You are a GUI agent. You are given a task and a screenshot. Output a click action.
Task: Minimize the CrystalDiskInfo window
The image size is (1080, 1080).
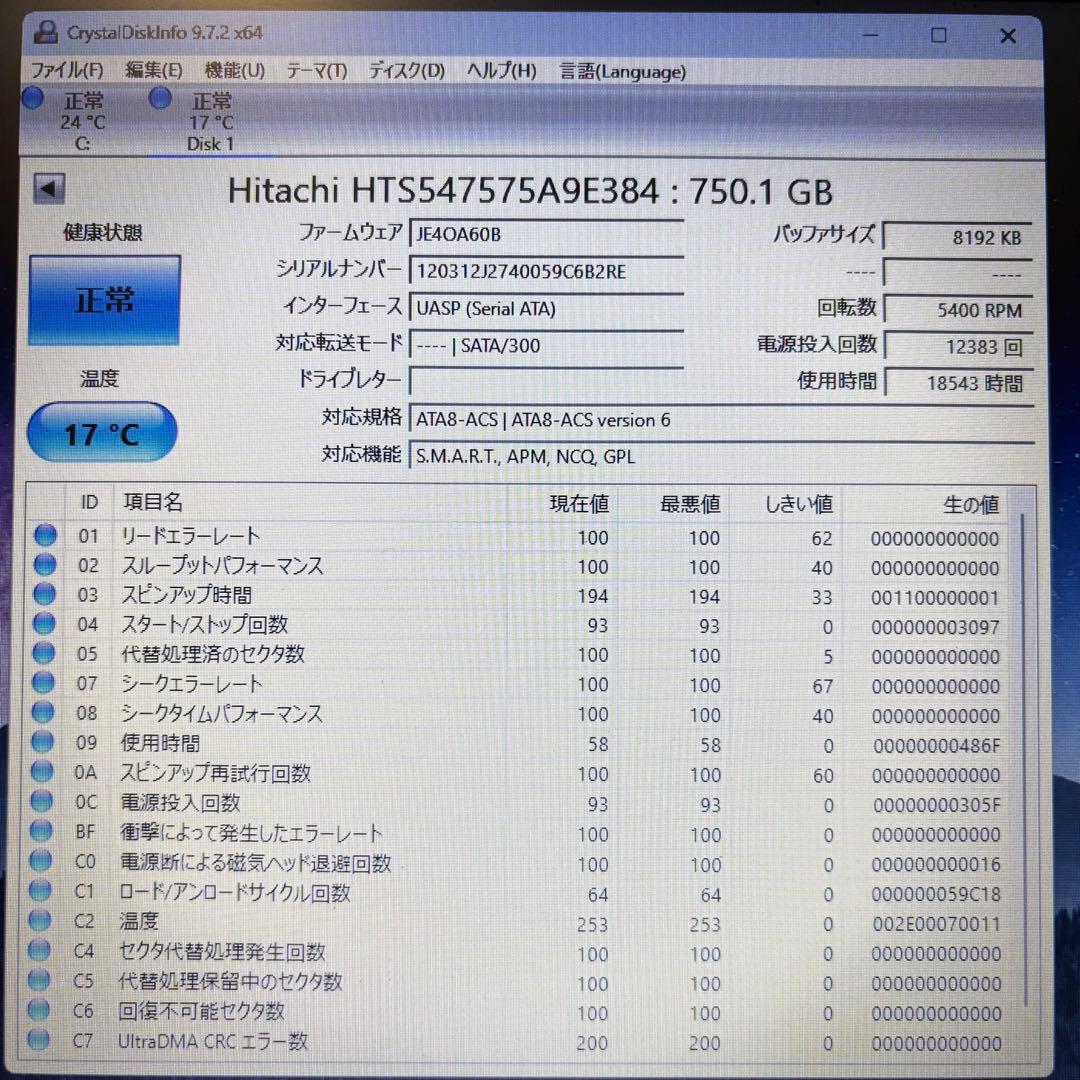coord(871,35)
